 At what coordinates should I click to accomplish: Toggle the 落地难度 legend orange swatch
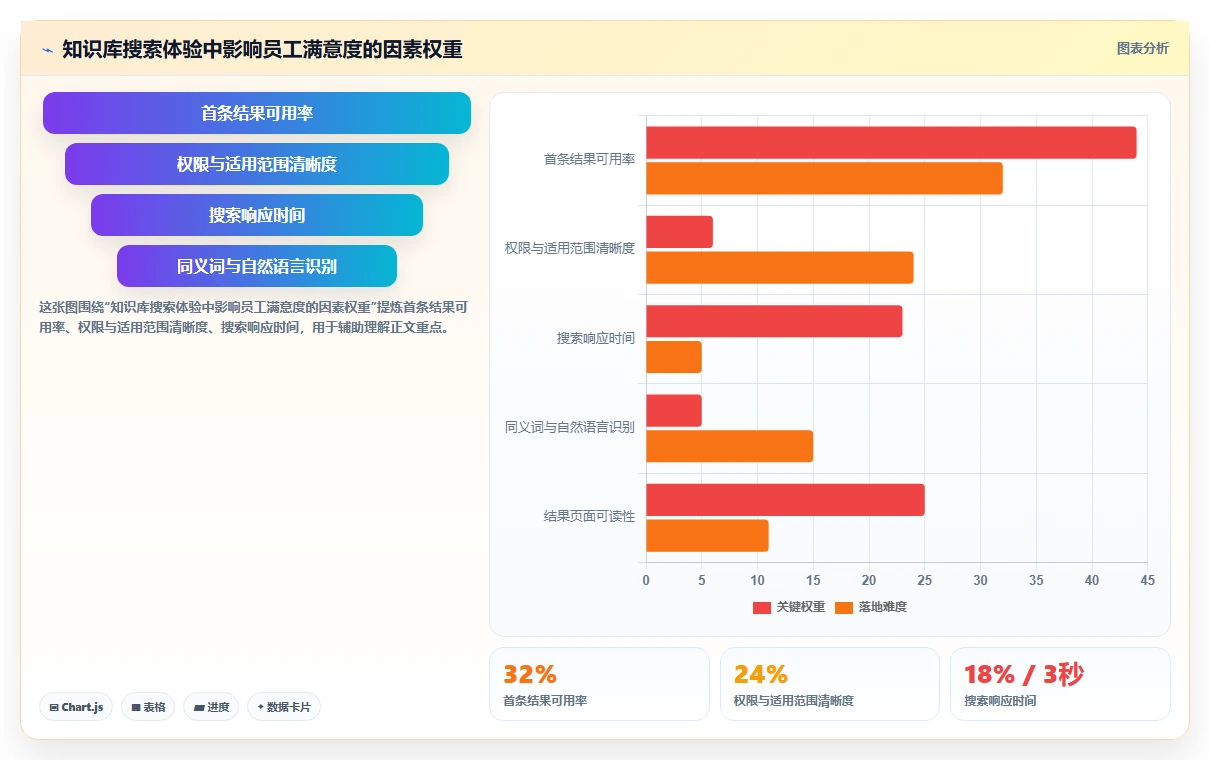[844, 607]
